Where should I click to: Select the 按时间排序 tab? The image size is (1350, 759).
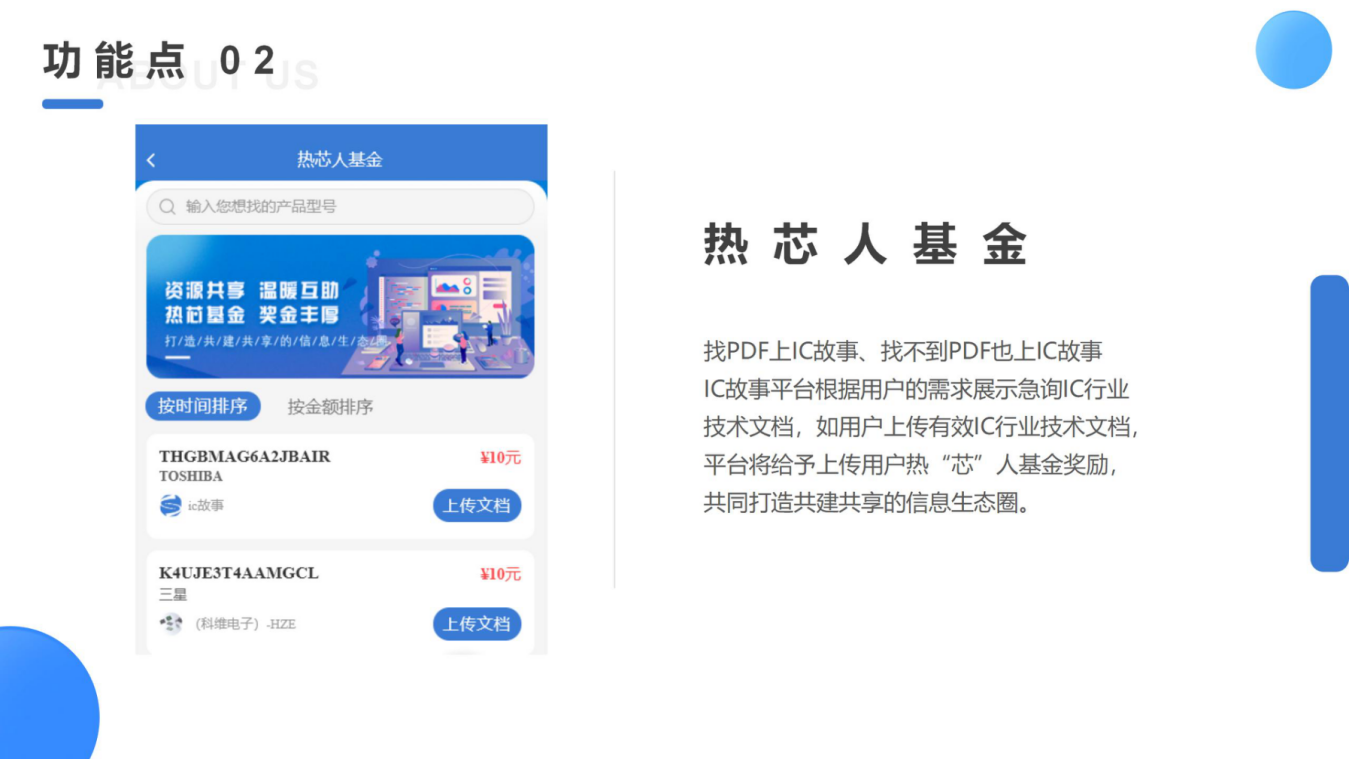tap(203, 406)
